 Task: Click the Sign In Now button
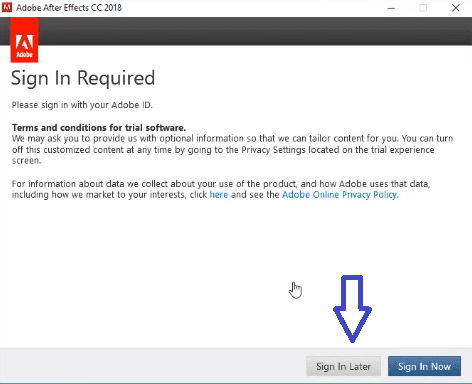point(424,366)
